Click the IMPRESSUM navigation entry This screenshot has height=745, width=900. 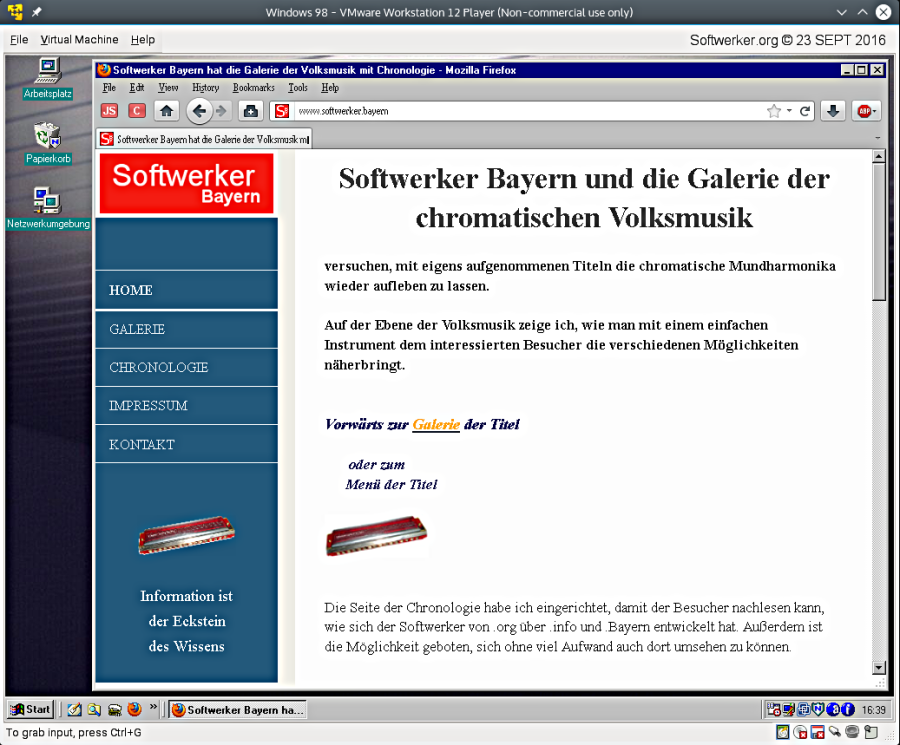[x=148, y=406]
